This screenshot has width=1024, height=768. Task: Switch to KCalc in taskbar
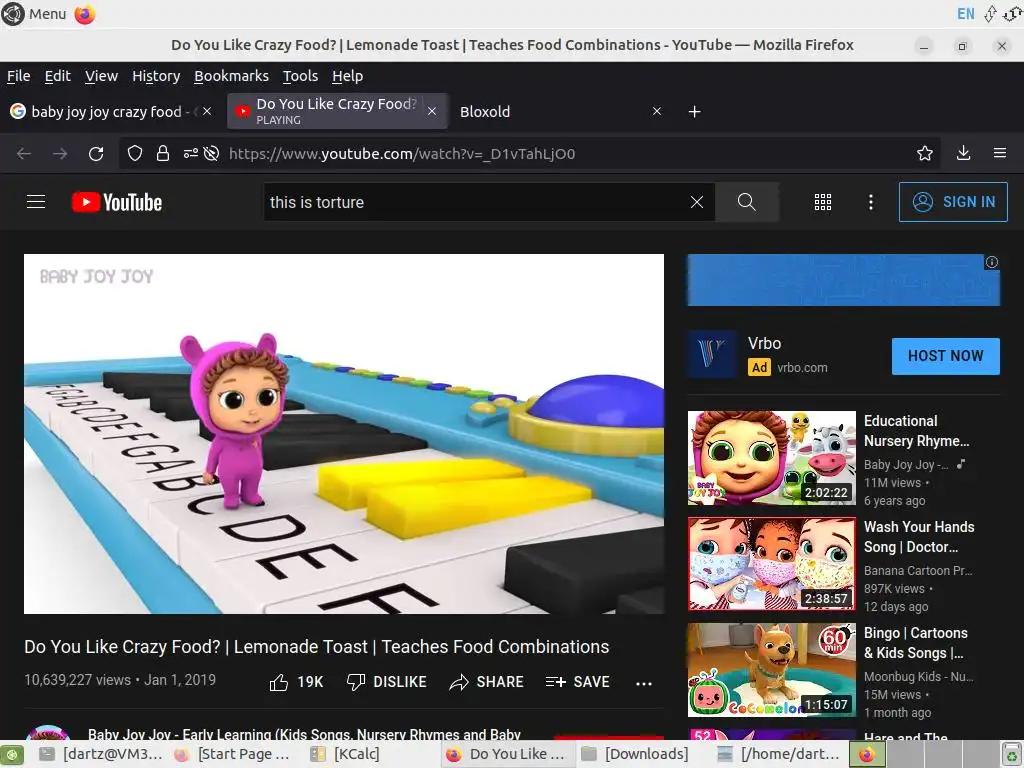point(346,754)
